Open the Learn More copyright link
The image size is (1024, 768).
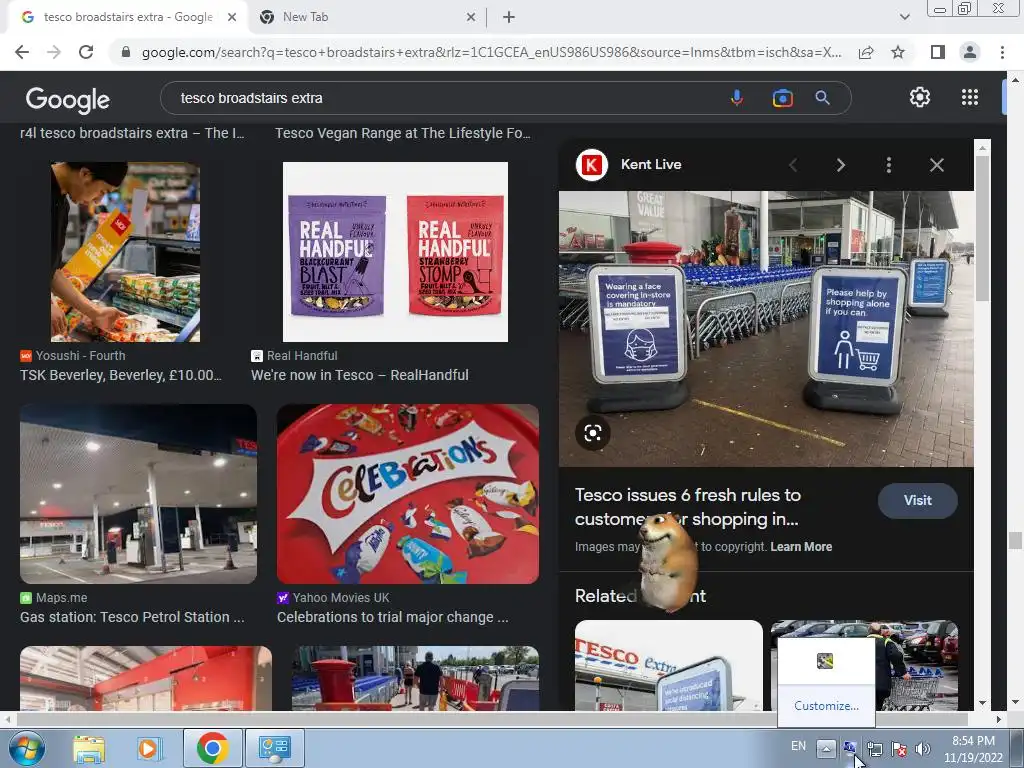[x=801, y=547]
